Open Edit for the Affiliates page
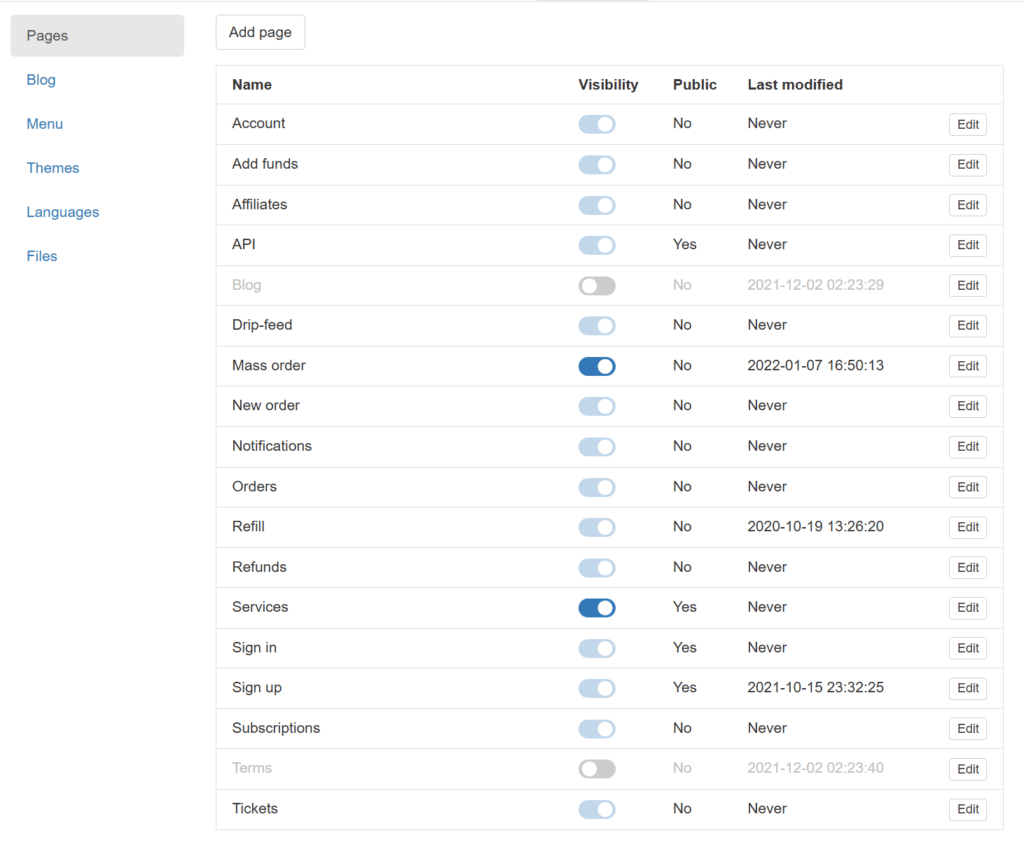The image size is (1024, 847). [x=967, y=205]
